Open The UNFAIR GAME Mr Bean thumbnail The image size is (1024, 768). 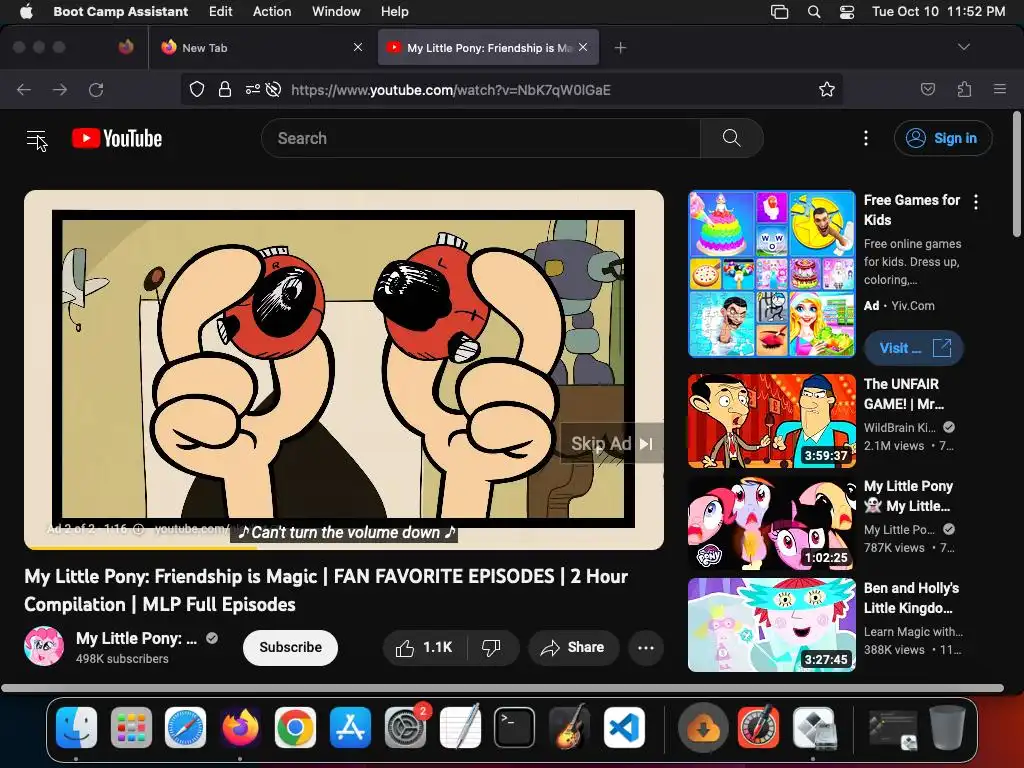point(771,421)
